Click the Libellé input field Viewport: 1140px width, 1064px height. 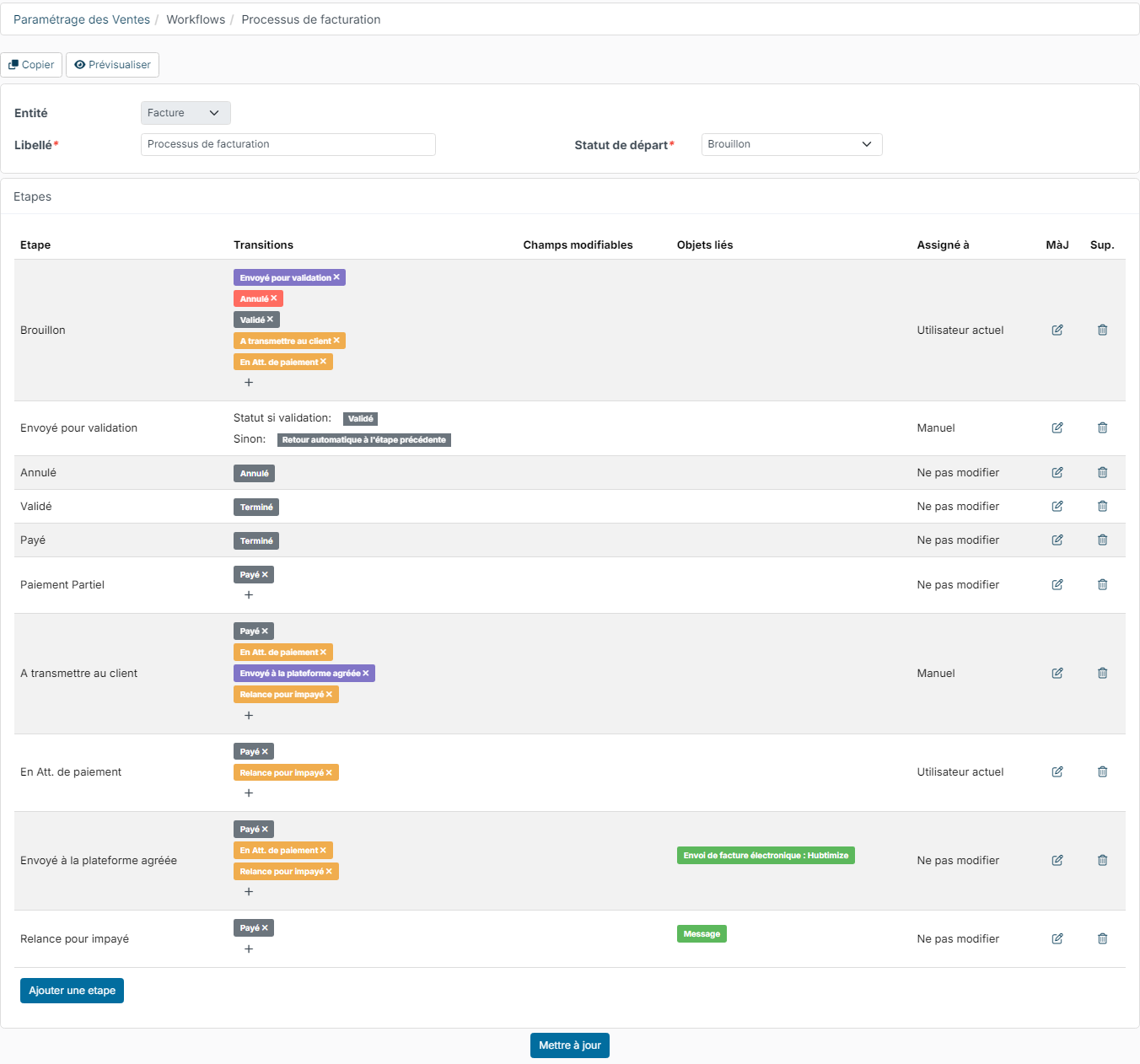click(288, 144)
